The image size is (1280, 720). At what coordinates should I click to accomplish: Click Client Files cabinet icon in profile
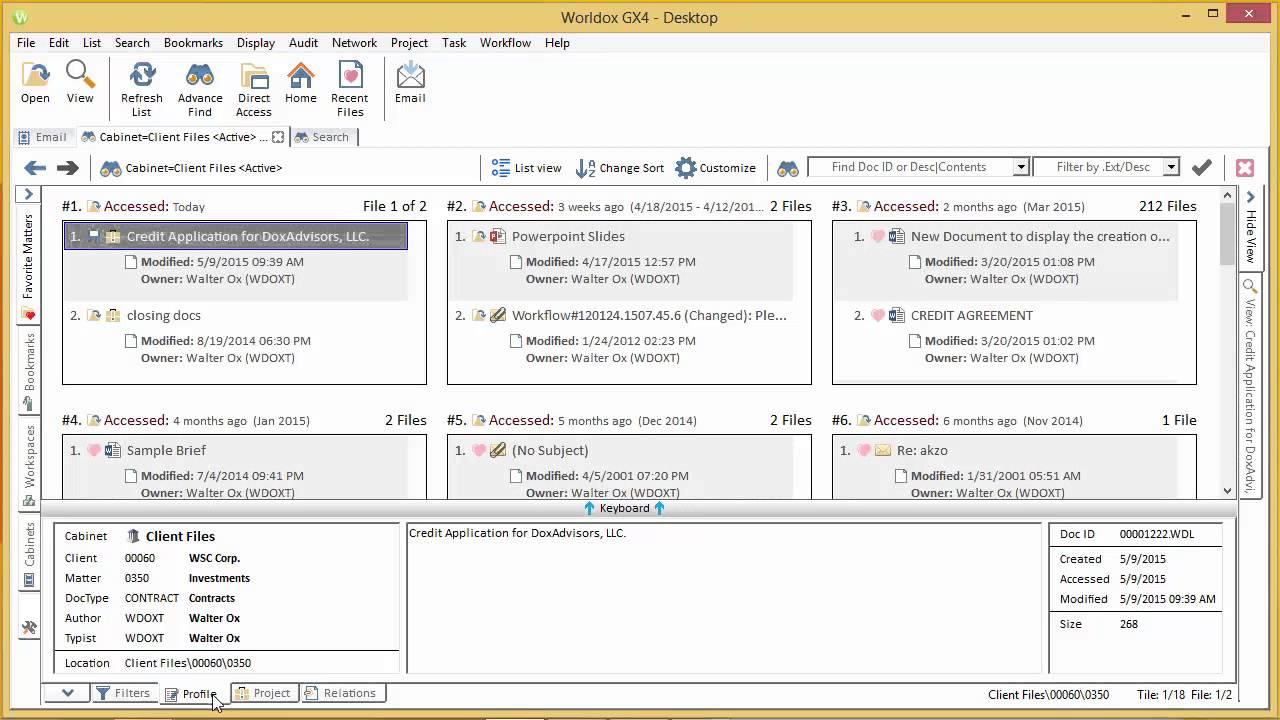point(133,536)
